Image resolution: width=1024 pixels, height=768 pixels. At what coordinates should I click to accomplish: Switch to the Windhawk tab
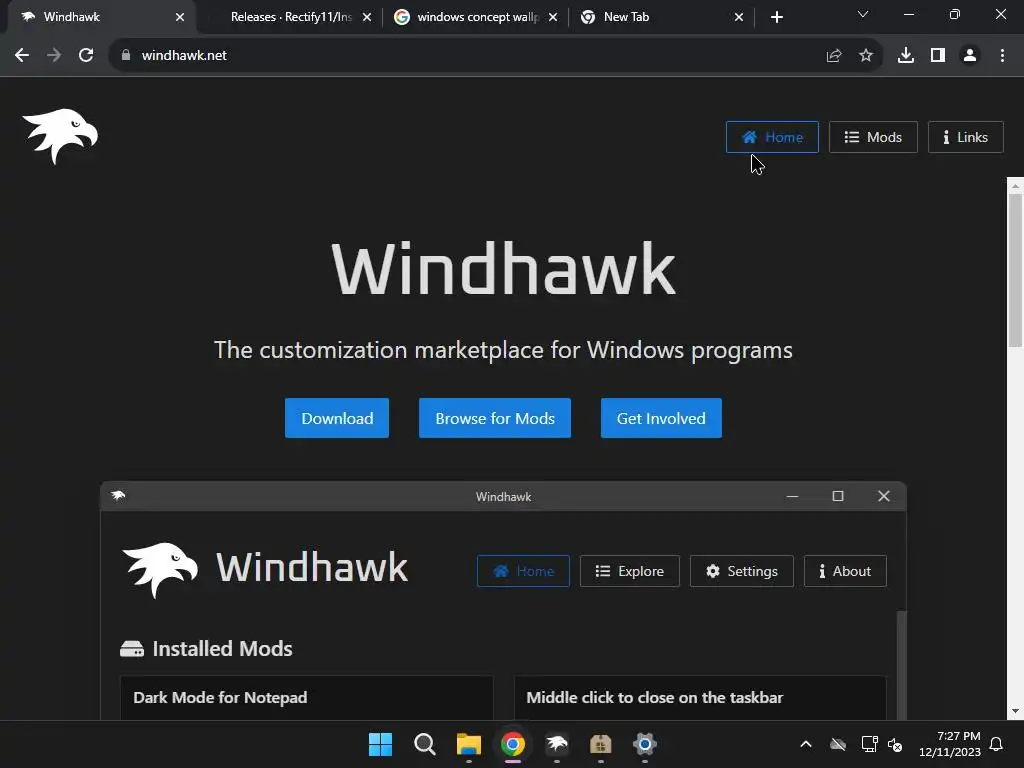click(97, 17)
